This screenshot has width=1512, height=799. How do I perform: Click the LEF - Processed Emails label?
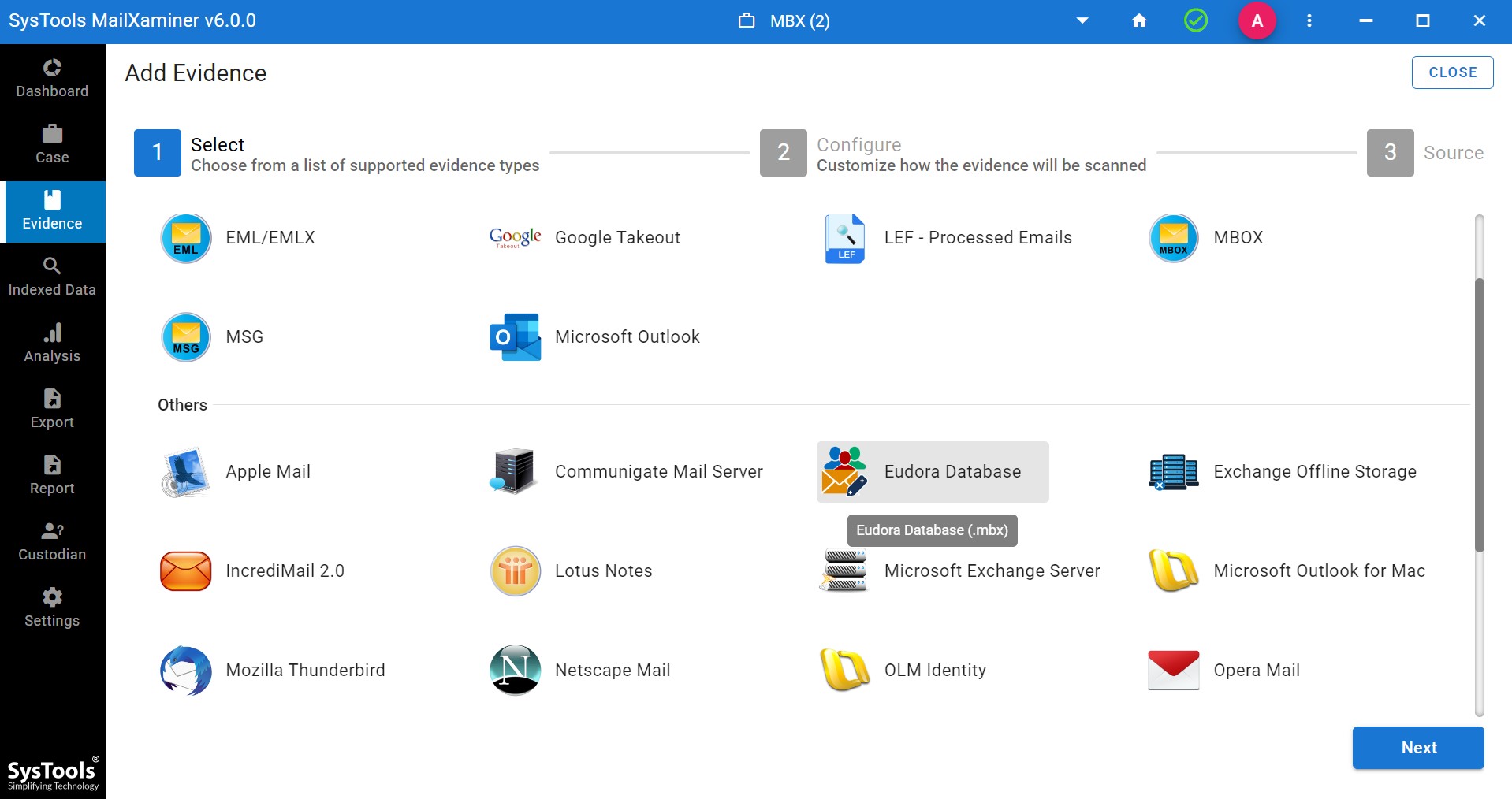(x=978, y=238)
